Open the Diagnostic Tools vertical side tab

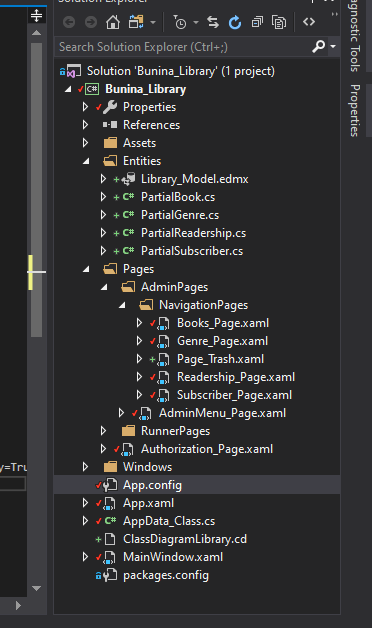pos(355,36)
